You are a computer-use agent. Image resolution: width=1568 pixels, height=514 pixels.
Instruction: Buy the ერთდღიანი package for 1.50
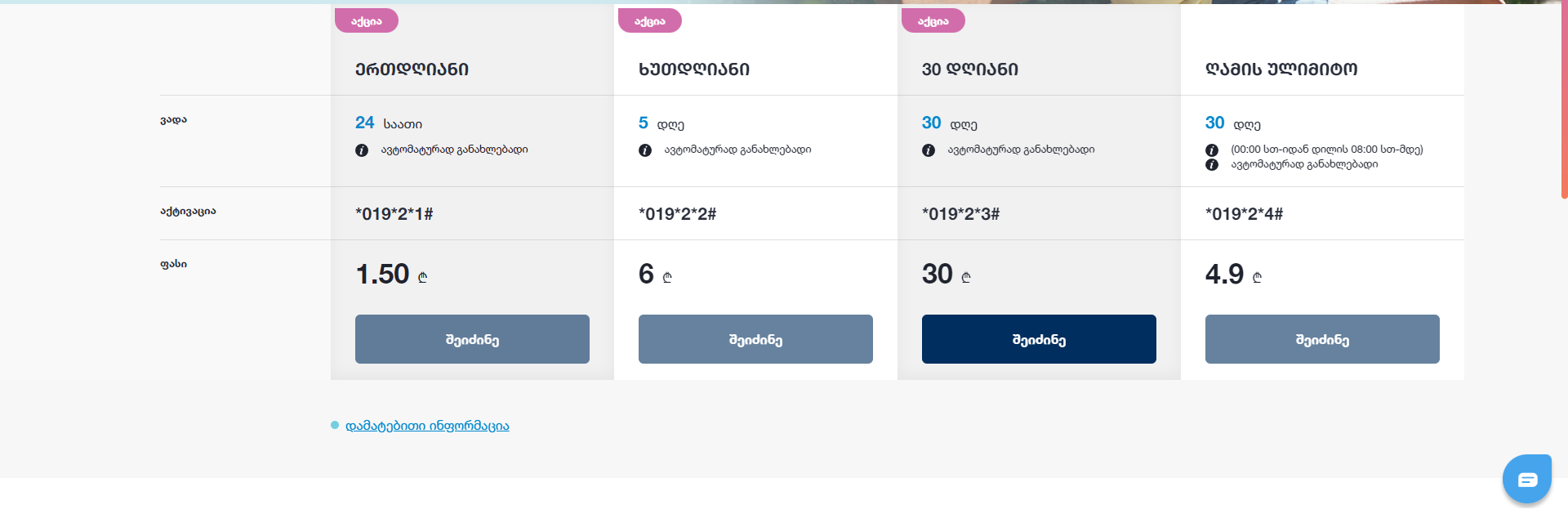[472, 339]
